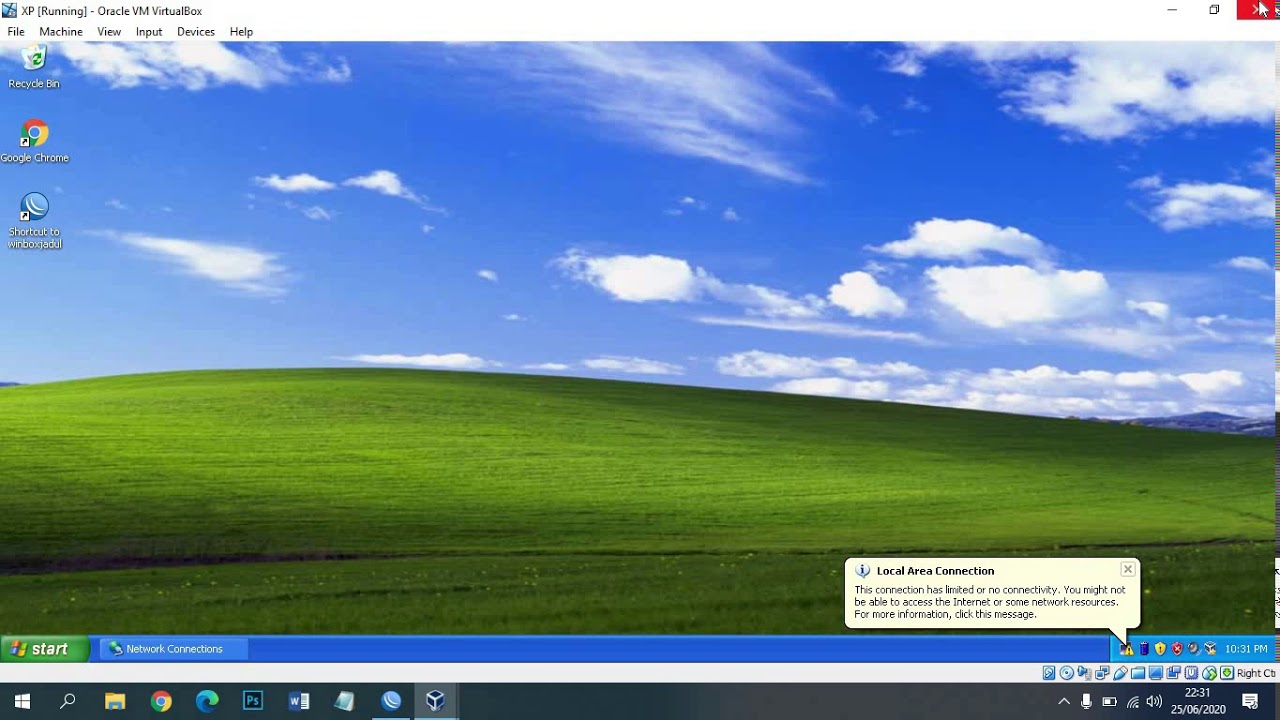The height and width of the screenshot is (720, 1280).
Task: Click the shared folders status icon
Action: (1138, 673)
